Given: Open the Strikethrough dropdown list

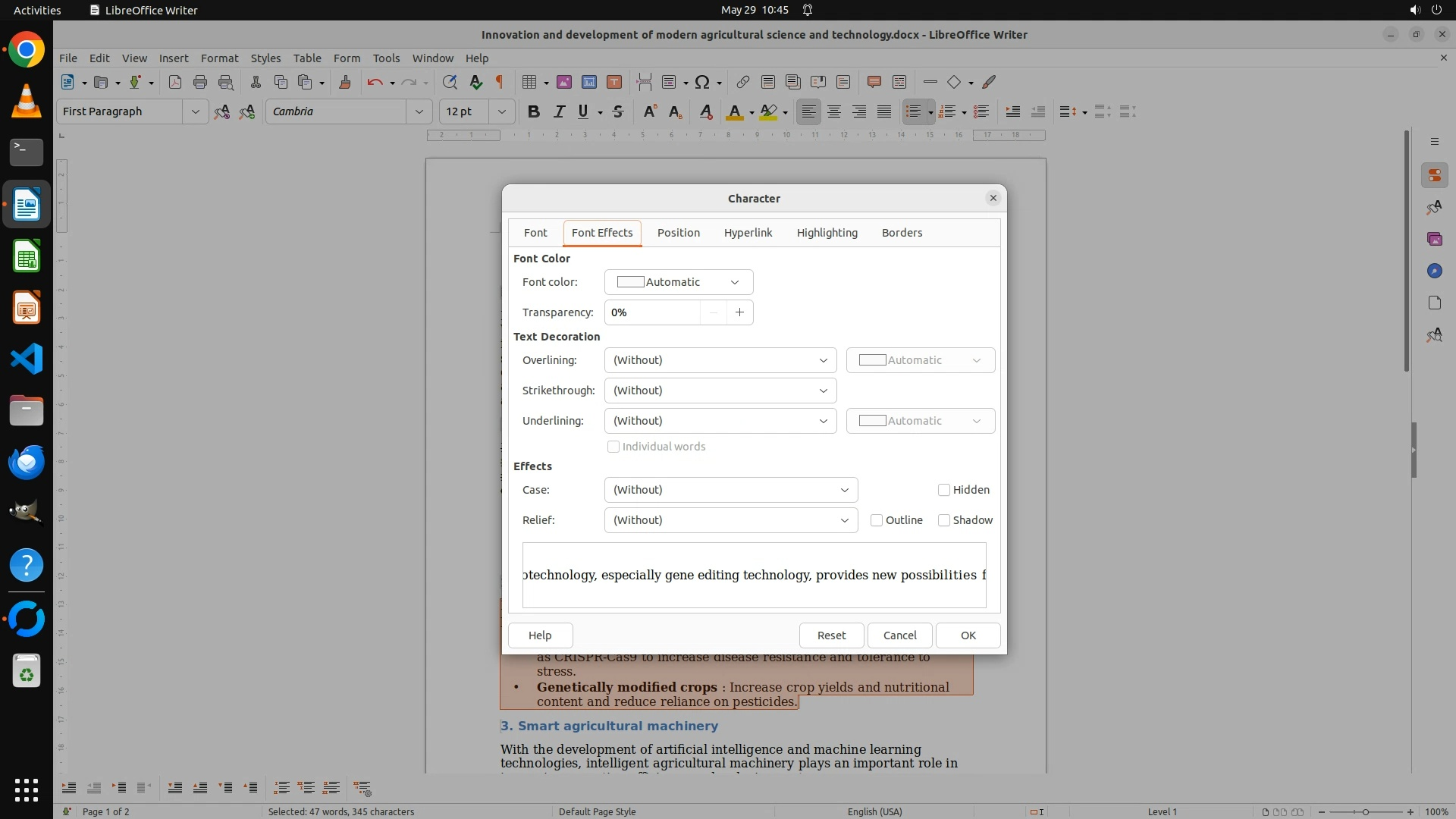Looking at the screenshot, I should (x=720, y=391).
